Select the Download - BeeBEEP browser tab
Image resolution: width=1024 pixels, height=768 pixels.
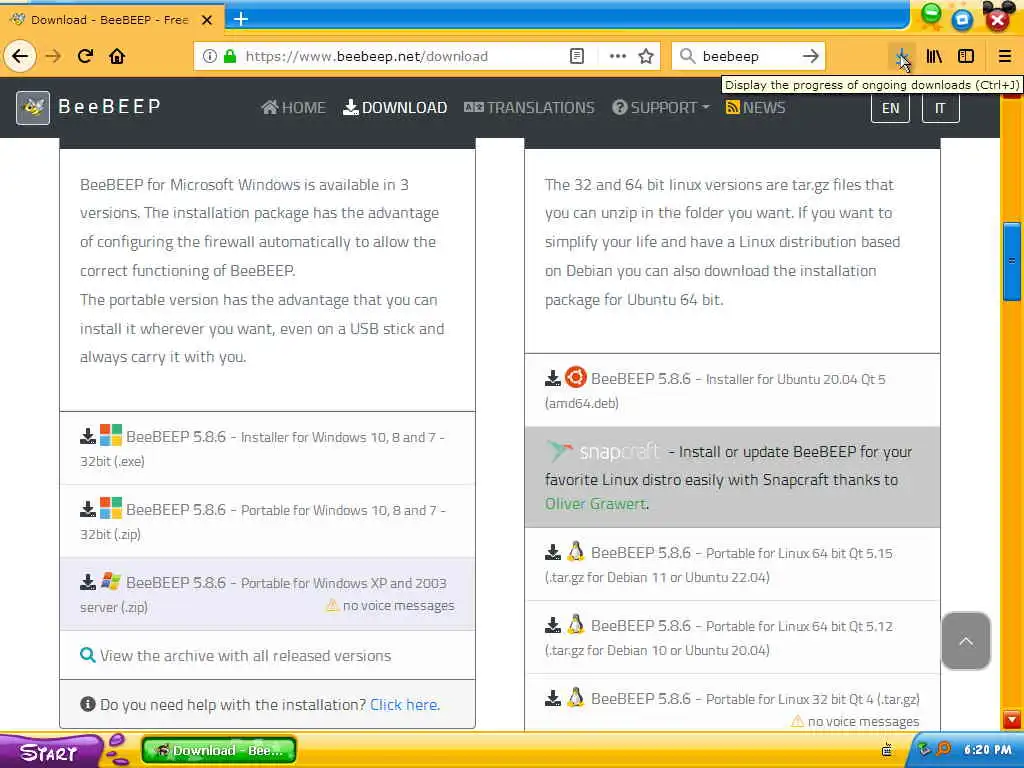coord(112,20)
